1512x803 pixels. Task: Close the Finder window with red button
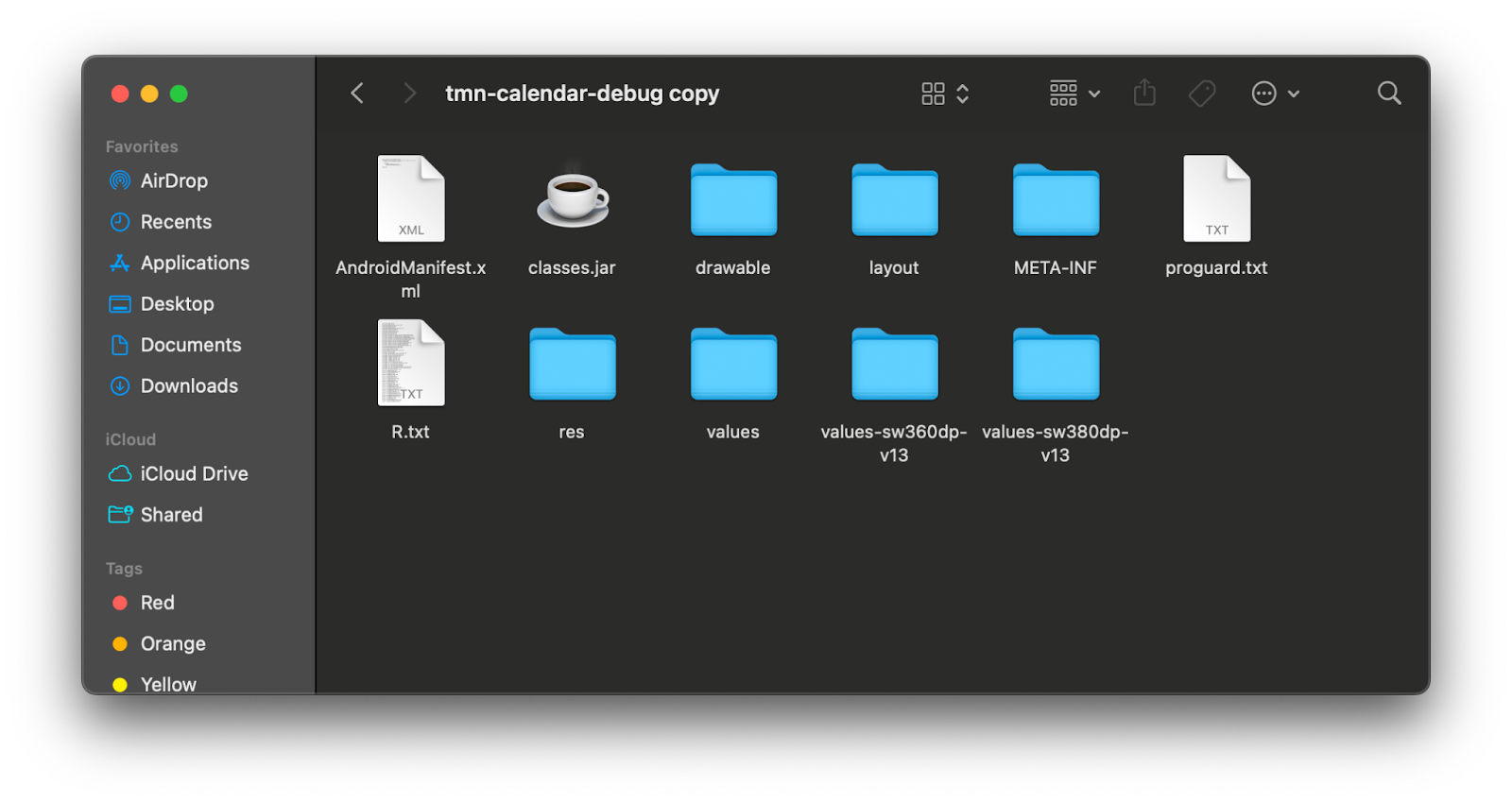[120, 94]
